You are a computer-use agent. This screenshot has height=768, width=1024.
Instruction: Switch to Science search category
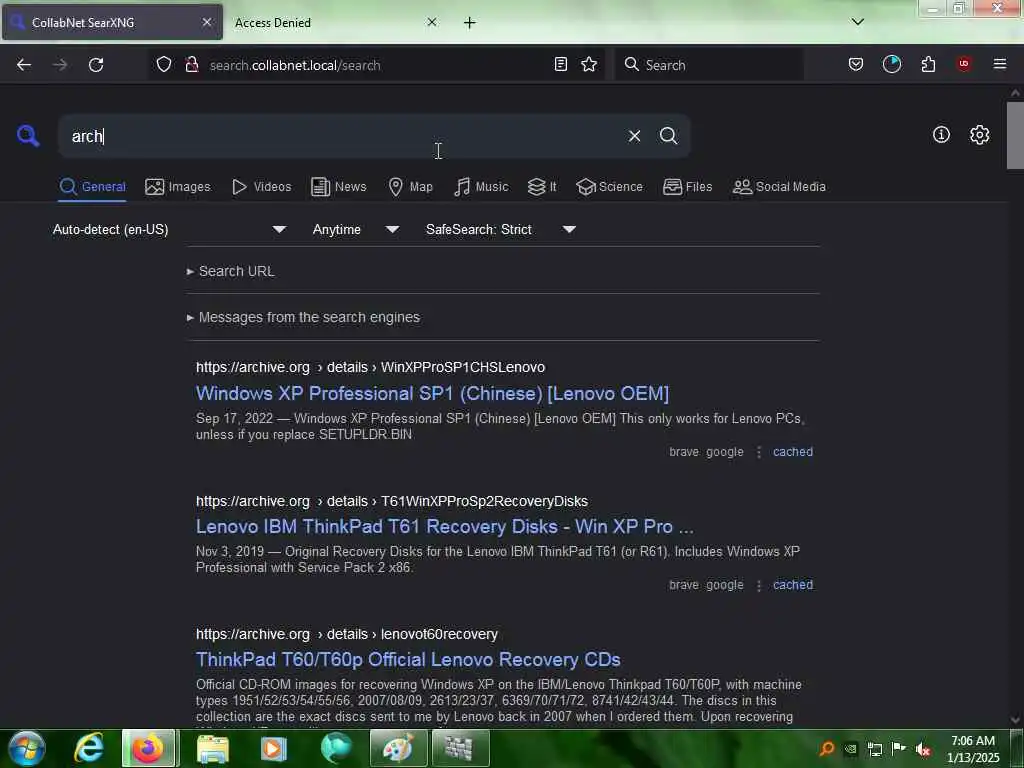(x=609, y=187)
